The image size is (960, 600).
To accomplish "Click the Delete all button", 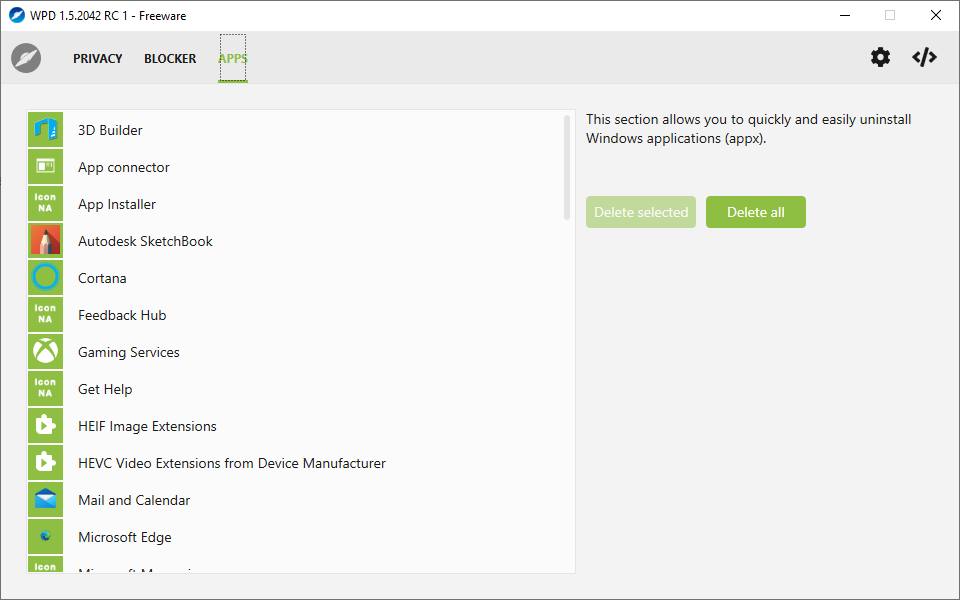I will (756, 212).
